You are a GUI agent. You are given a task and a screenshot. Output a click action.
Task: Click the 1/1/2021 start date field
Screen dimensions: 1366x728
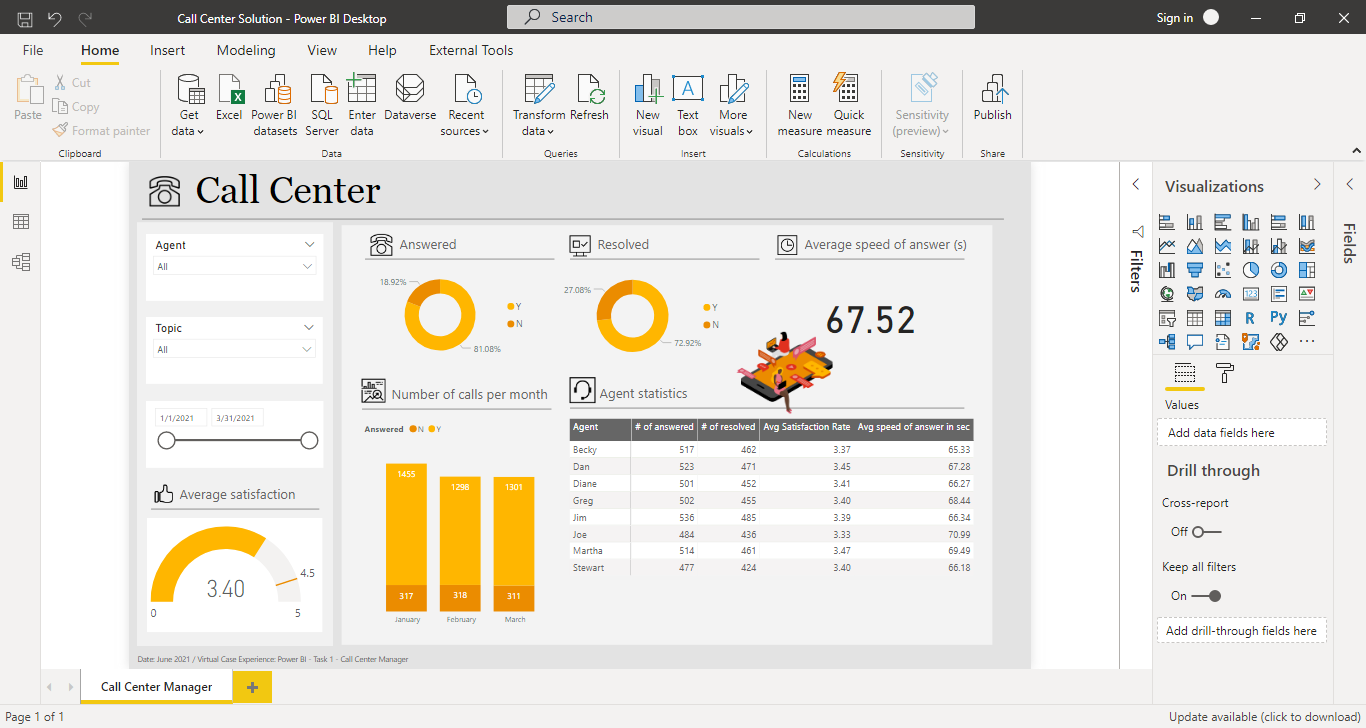click(x=181, y=418)
